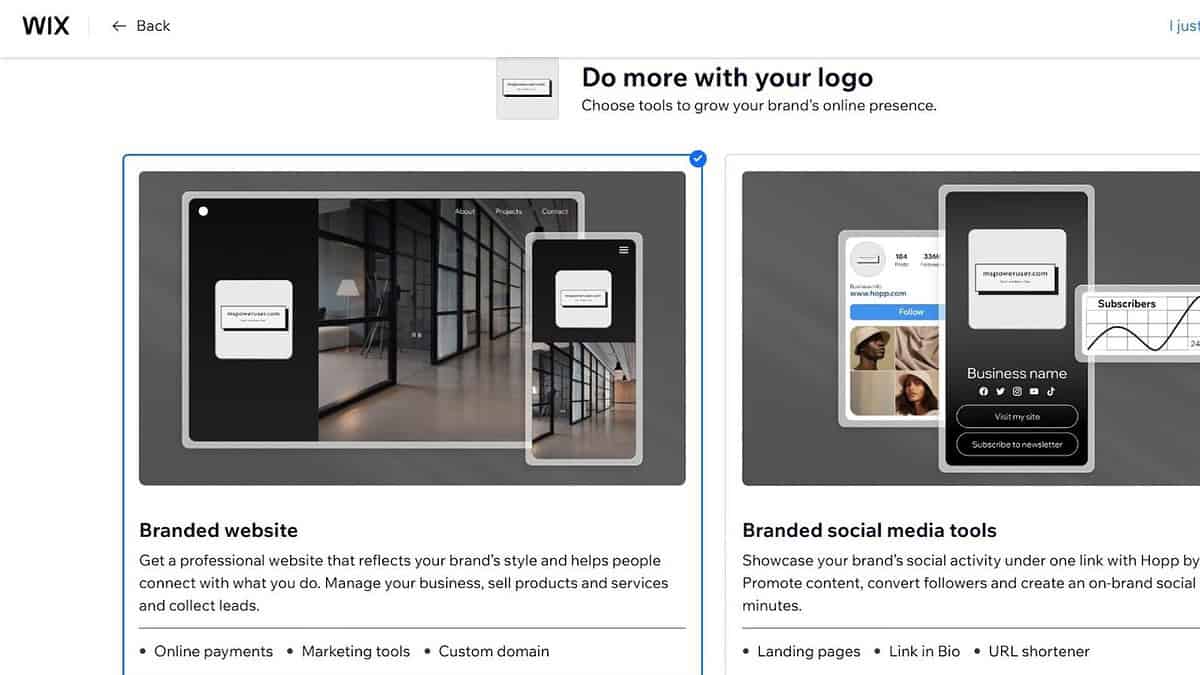Click the TikTok icon under Business name
This screenshot has width=1200, height=675.
pyautogui.click(x=1050, y=392)
